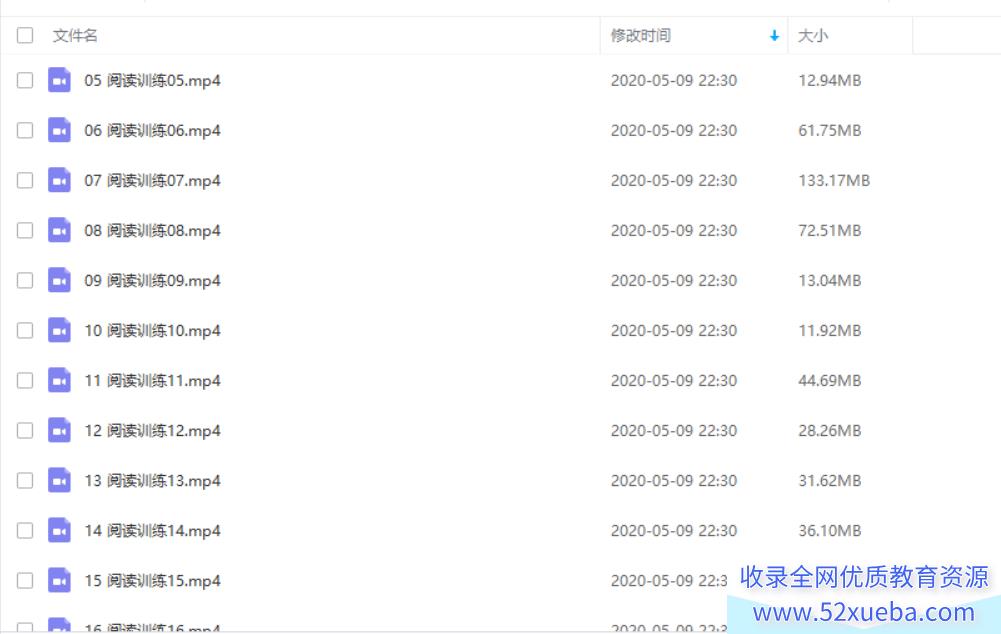The image size is (1001, 634).
Task: Click the video icon of 13 阅读训练13.mp4
Action: tap(59, 480)
